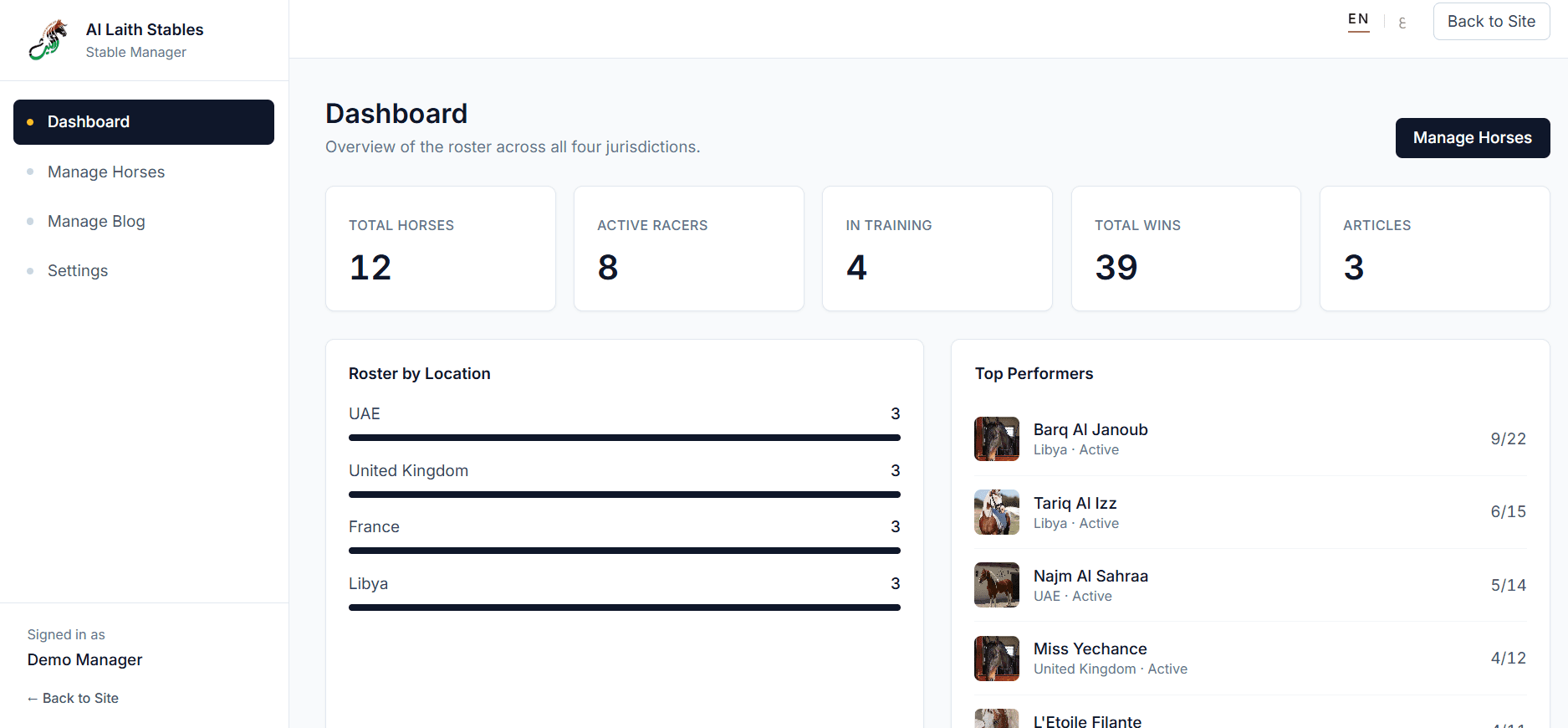Open the Dashboard sidebar item
The width and height of the screenshot is (1568, 728).
[x=144, y=122]
